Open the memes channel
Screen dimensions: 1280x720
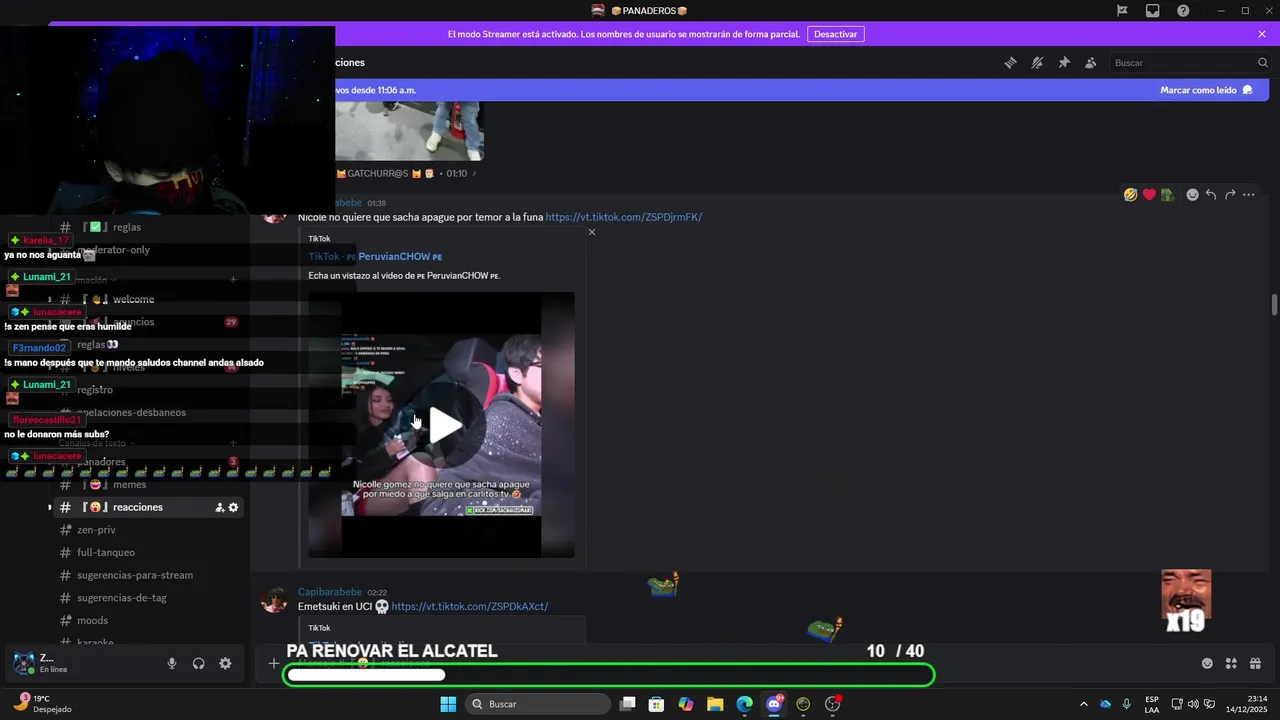(x=150, y=485)
